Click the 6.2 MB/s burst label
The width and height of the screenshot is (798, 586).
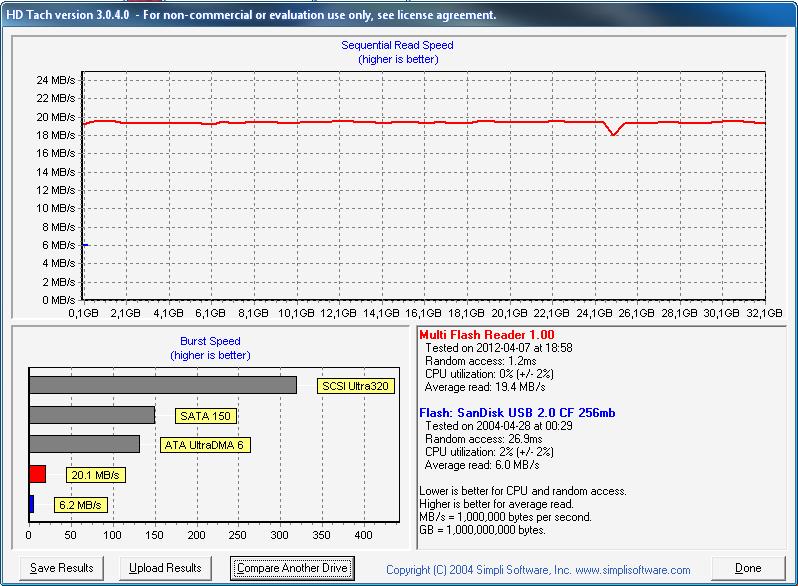point(80,505)
